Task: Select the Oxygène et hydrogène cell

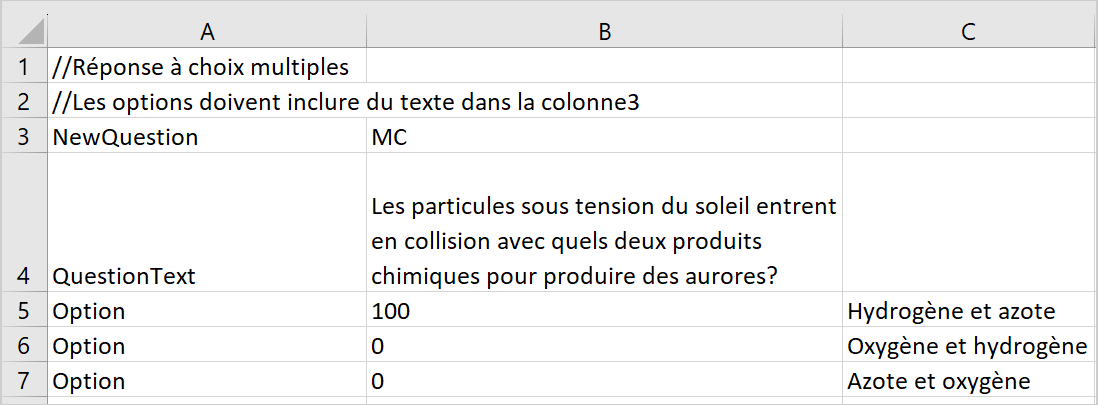Action: [x=970, y=345]
